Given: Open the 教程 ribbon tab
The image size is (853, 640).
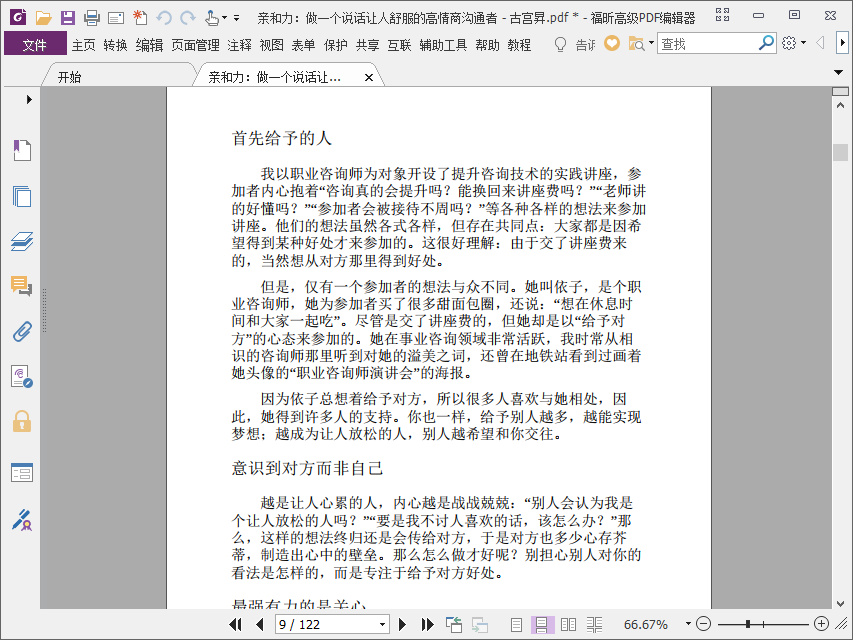Looking at the screenshot, I should 519,45.
